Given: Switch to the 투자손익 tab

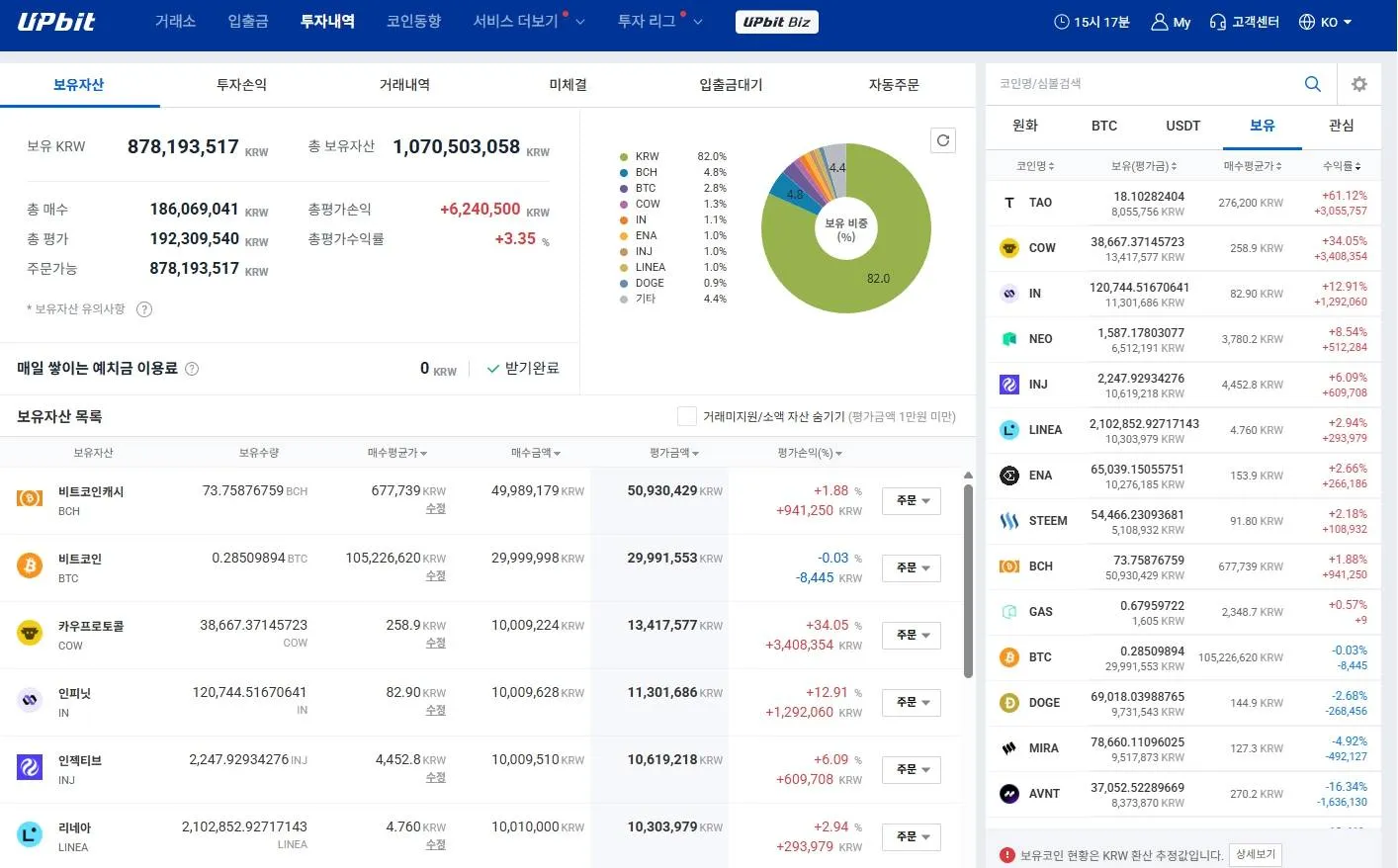Looking at the screenshot, I should click(x=241, y=85).
